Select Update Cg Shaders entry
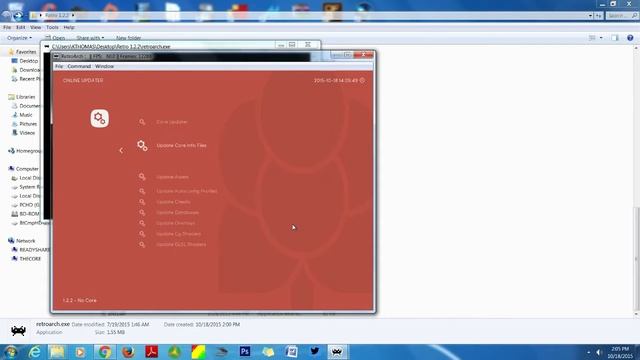The height and width of the screenshot is (360, 640). (178, 234)
